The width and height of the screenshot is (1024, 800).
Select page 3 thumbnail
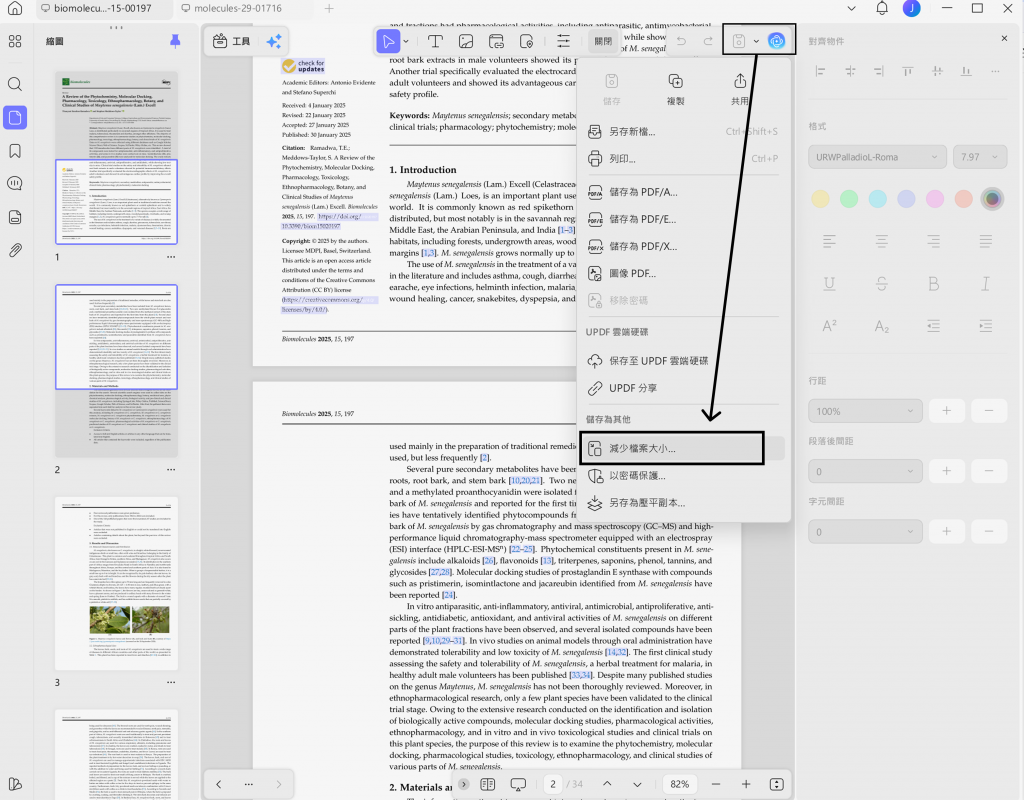pyautogui.click(x=116, y=583)
